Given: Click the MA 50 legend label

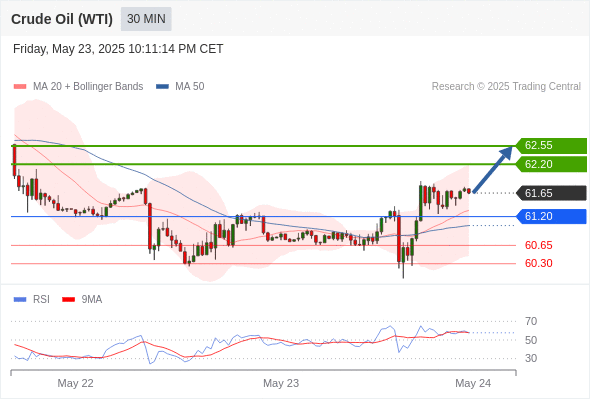Looking at the screenshot, I should point(190,87).
